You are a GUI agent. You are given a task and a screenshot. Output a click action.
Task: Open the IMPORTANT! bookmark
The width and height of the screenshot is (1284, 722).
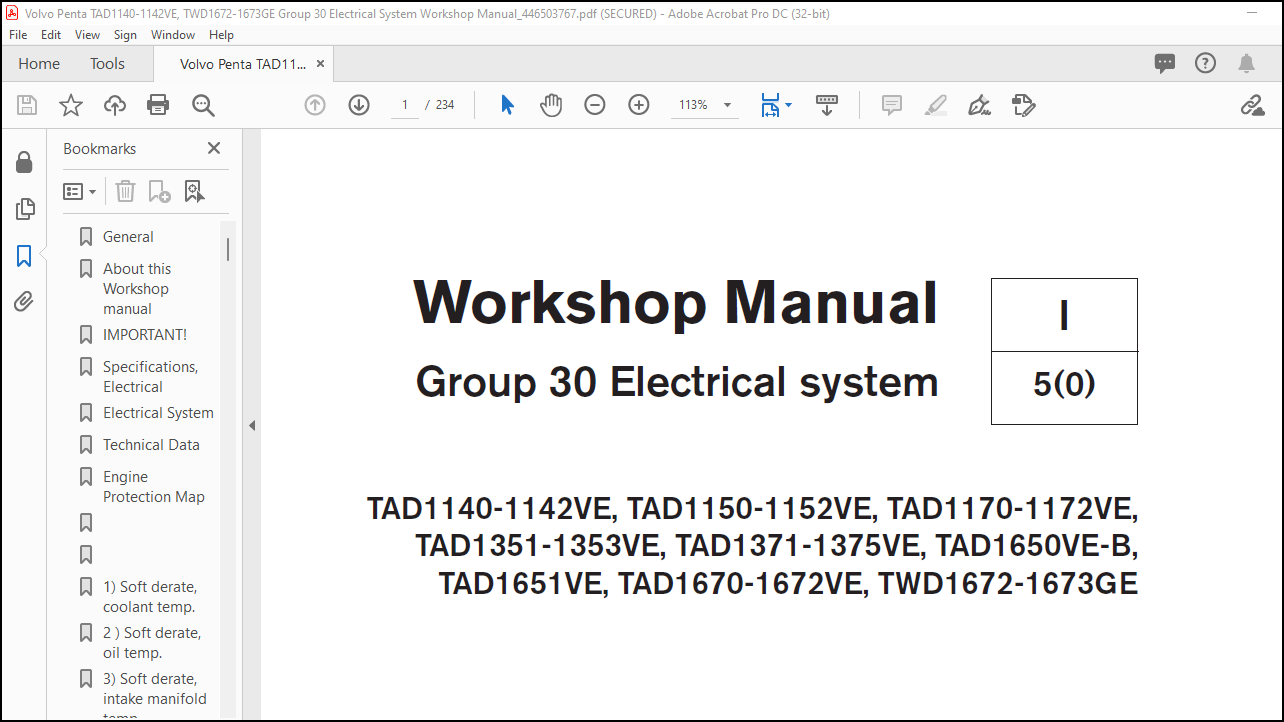[x=145, y=335]
